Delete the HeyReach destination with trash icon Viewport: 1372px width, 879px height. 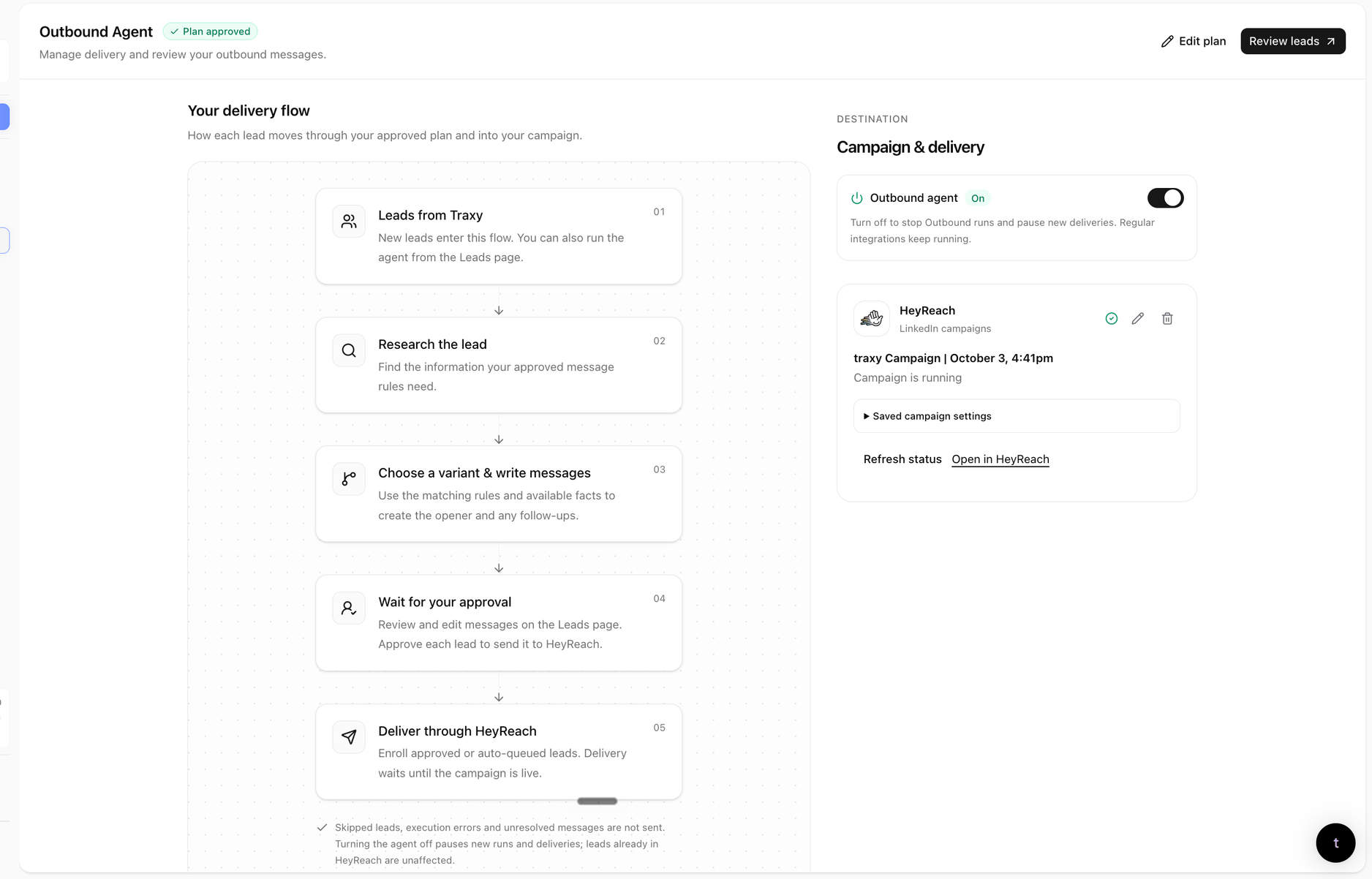pyautogui.click(x=1167, y=318)
